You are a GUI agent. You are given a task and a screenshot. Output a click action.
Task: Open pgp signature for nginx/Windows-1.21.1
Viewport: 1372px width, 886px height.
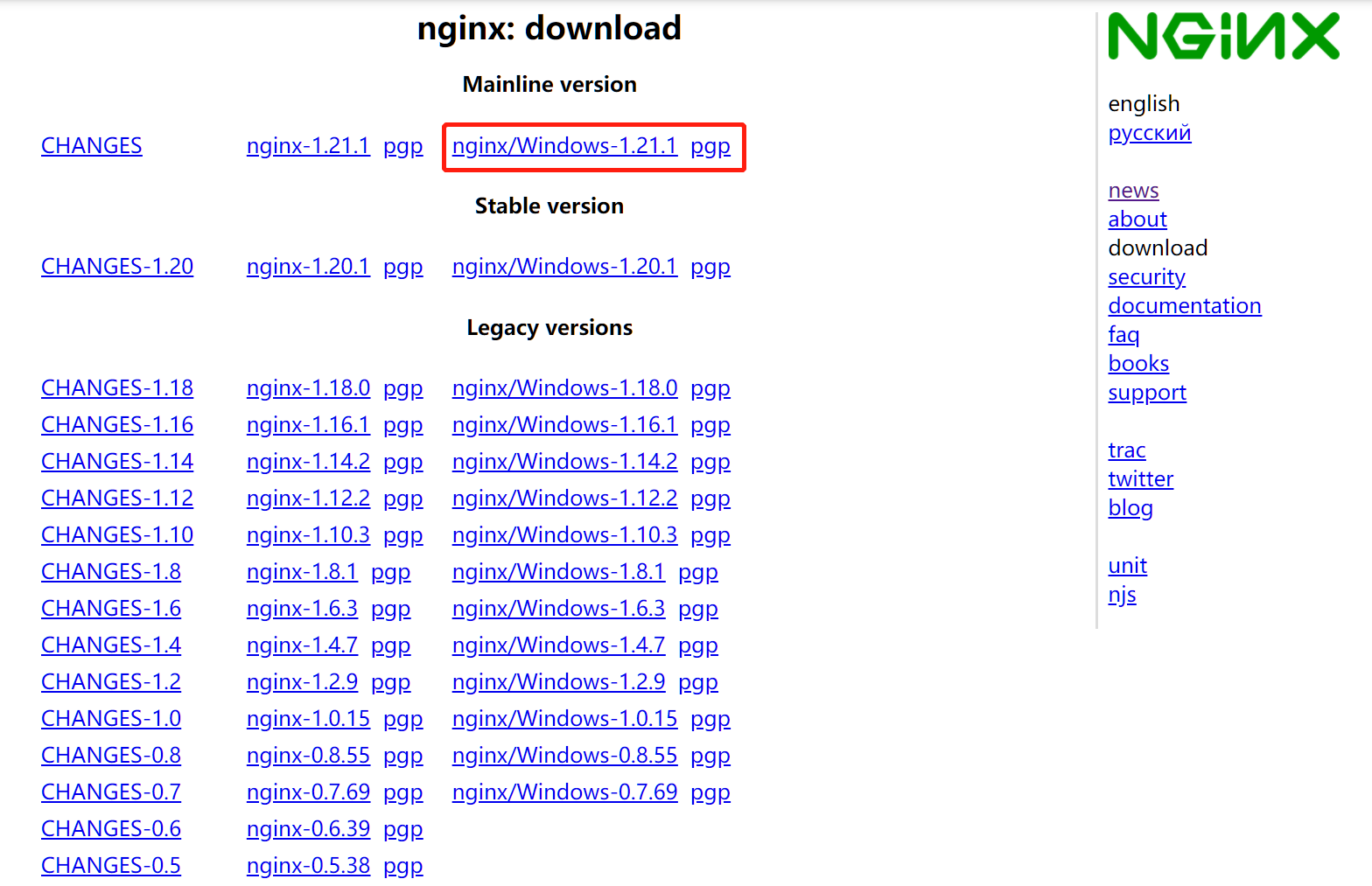tap(710, 146)
